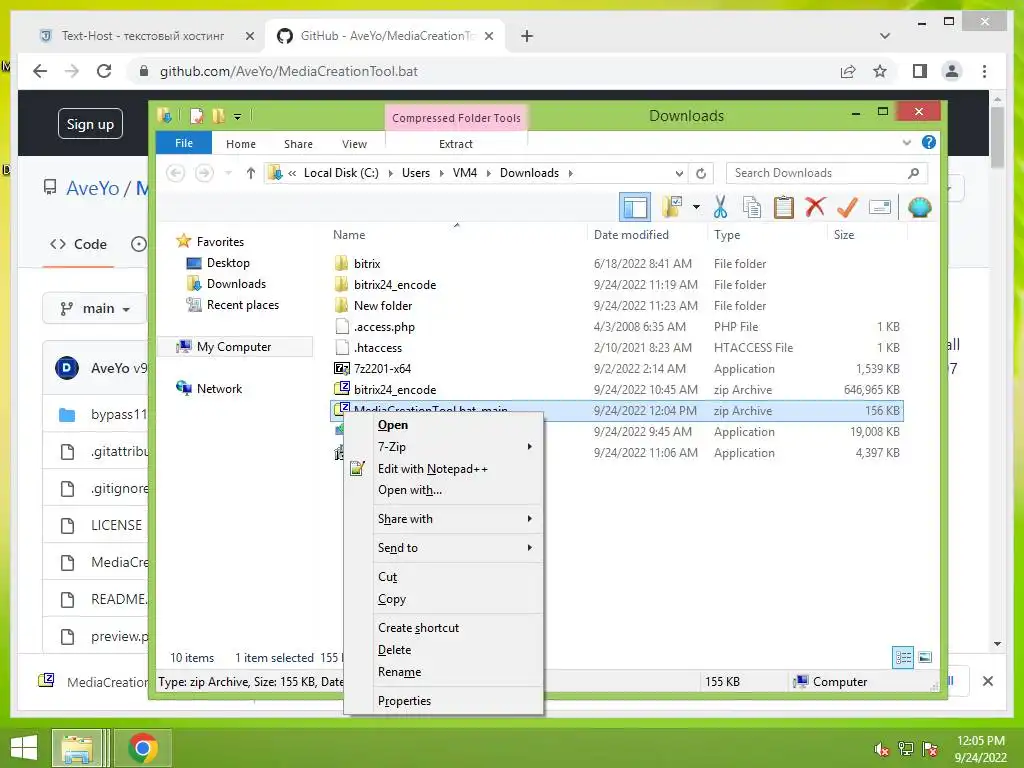This screenshot has height=768, width=1024.
Task: Open a new Chrome tab with plus
Action: 527,36
